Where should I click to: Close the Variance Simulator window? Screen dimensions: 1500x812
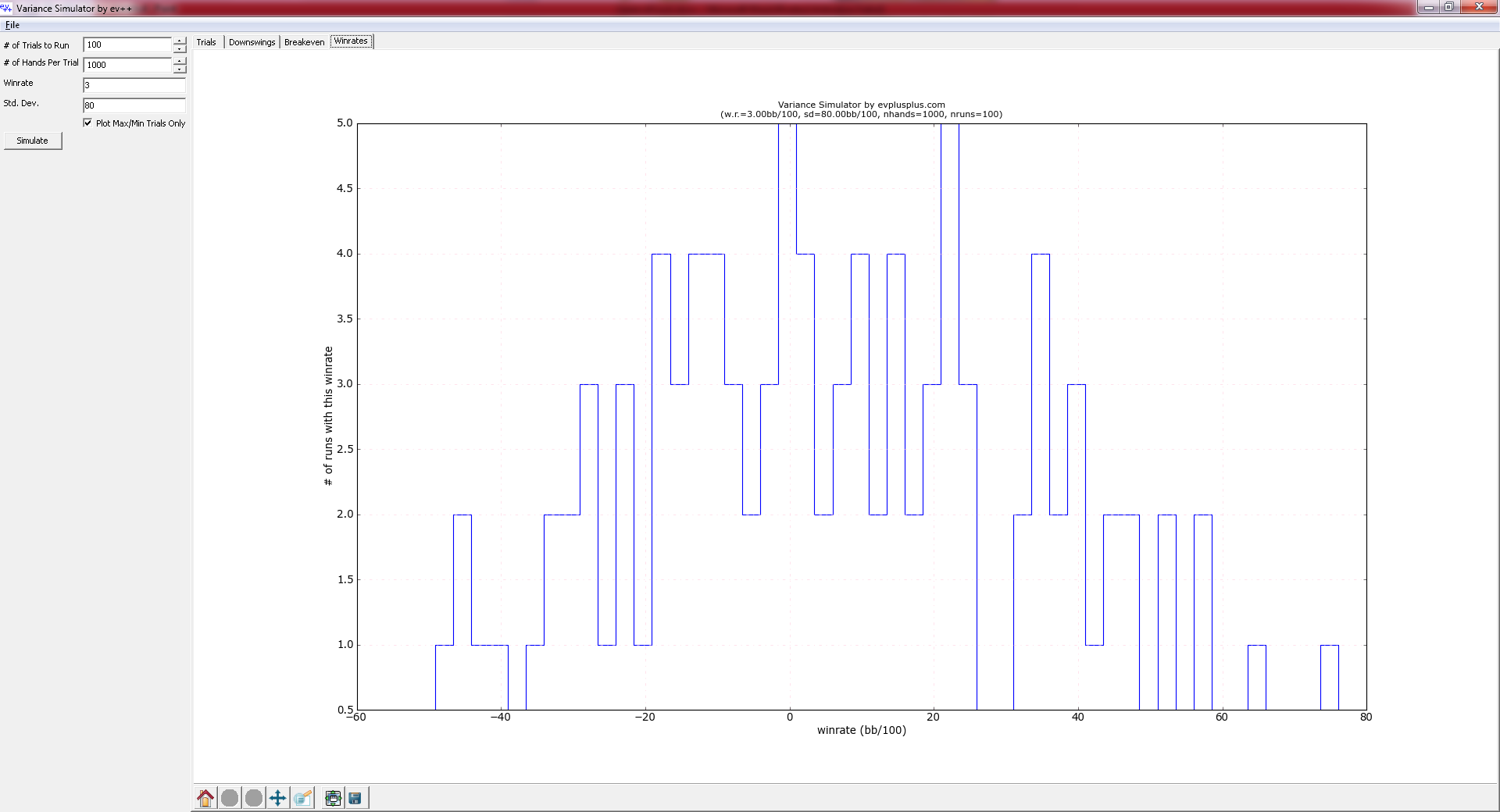point(1478,7)
